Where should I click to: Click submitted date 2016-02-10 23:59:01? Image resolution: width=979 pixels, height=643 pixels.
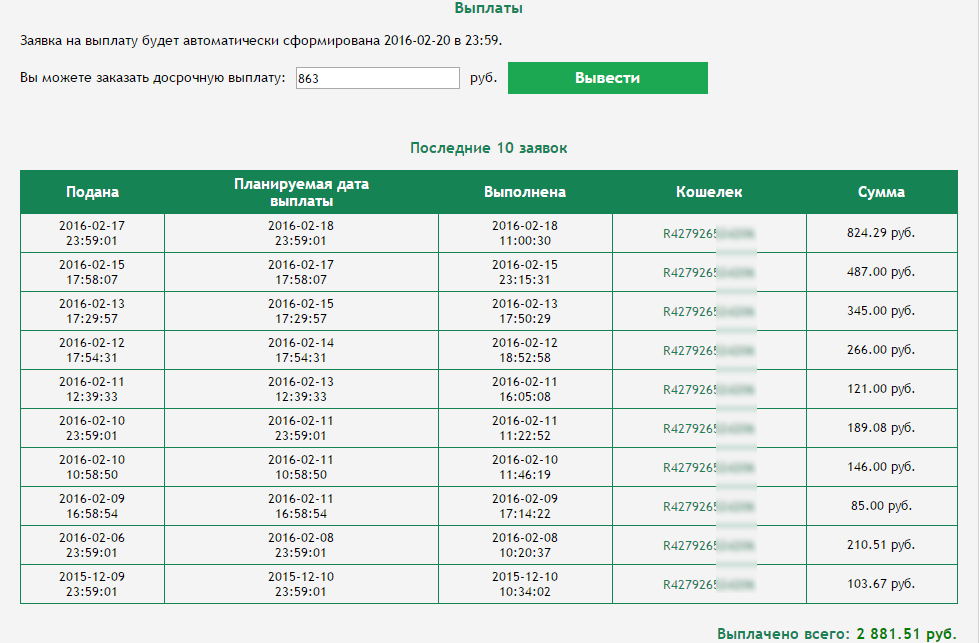coord(92,428)
